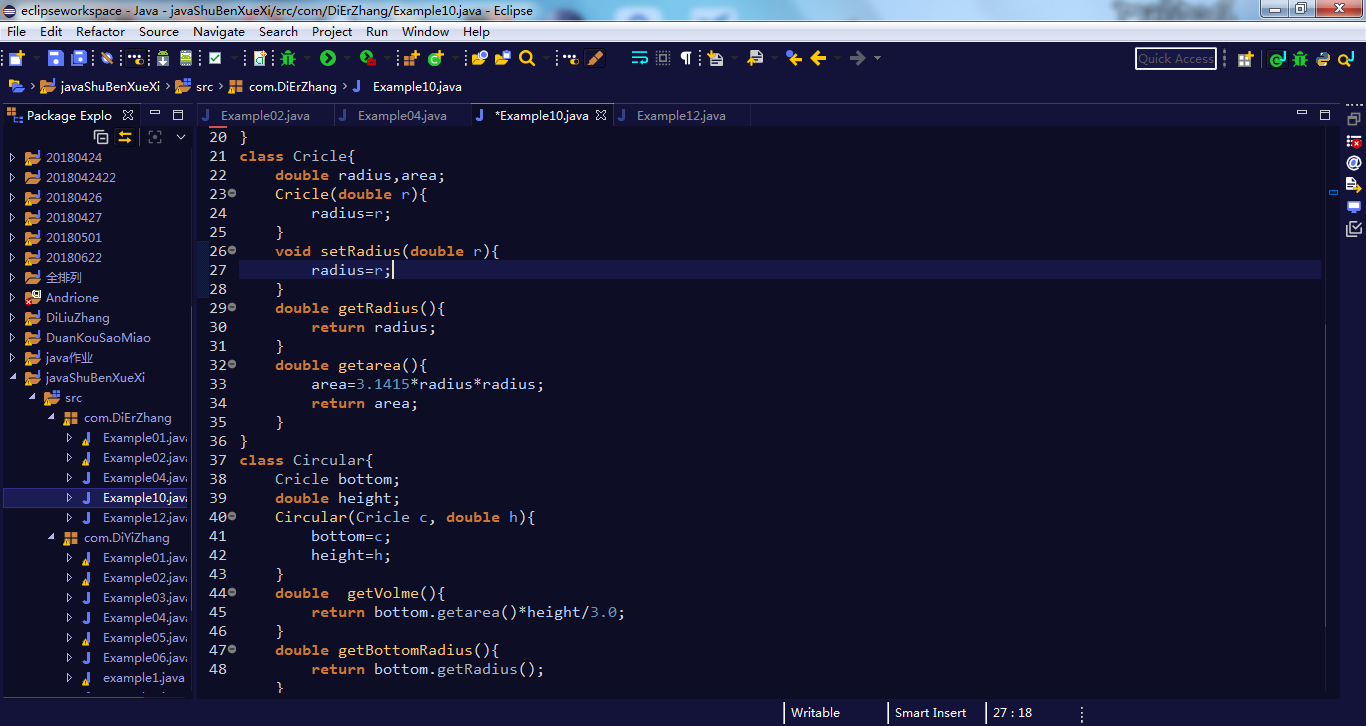The height and width of the screenshot is (726, 1366).
Task: Click the New Java Class icon
Action: (436, 58)
